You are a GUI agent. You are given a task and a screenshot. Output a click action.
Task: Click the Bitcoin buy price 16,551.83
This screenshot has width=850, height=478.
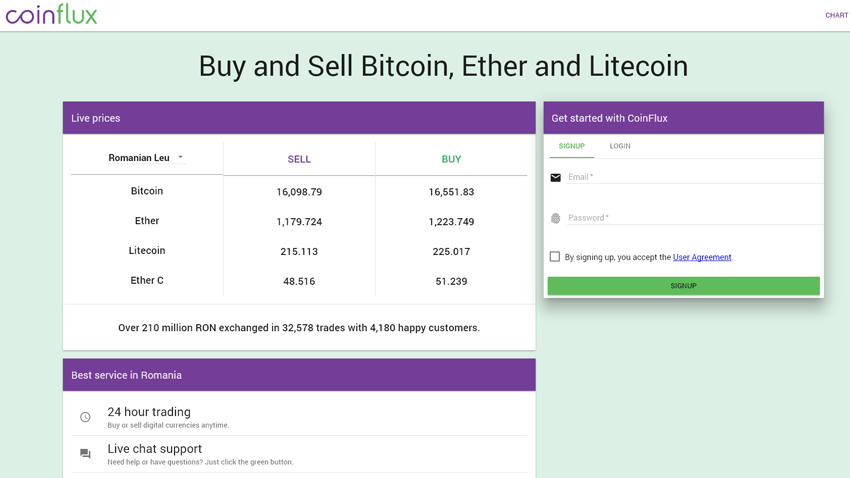click(451, 192)
